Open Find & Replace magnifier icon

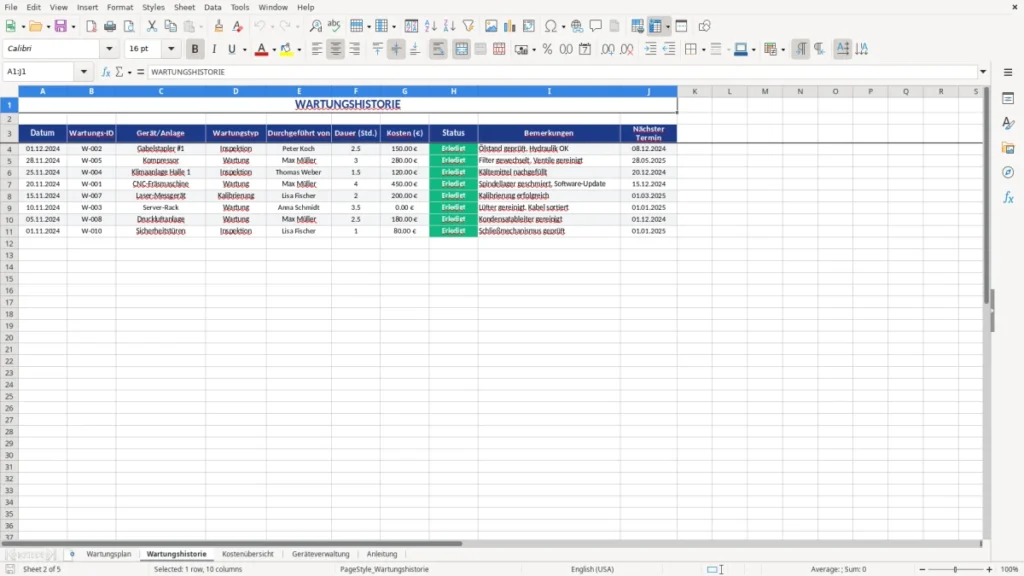coord(315,26)
